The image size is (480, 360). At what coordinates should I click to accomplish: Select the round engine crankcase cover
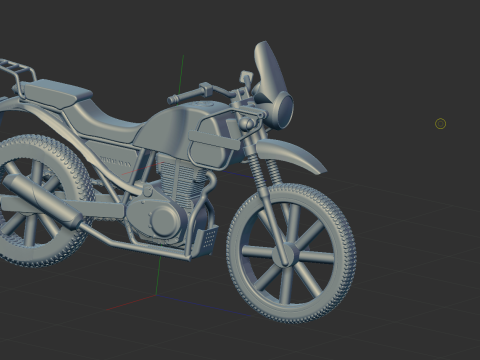(165, 220)
